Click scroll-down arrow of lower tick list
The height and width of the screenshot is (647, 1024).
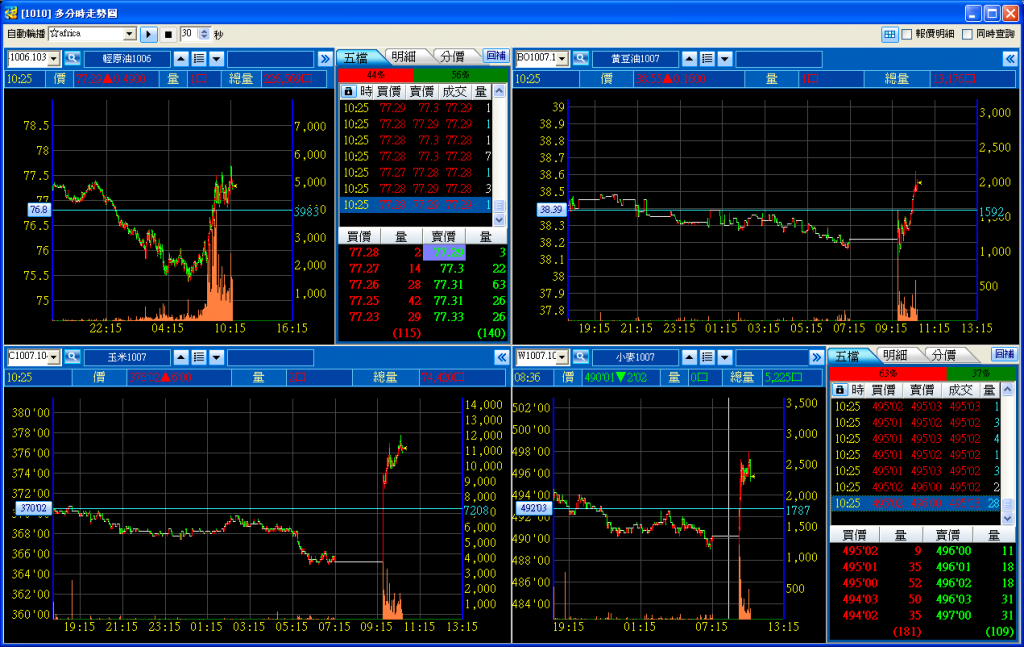[x=1008, y=519]
